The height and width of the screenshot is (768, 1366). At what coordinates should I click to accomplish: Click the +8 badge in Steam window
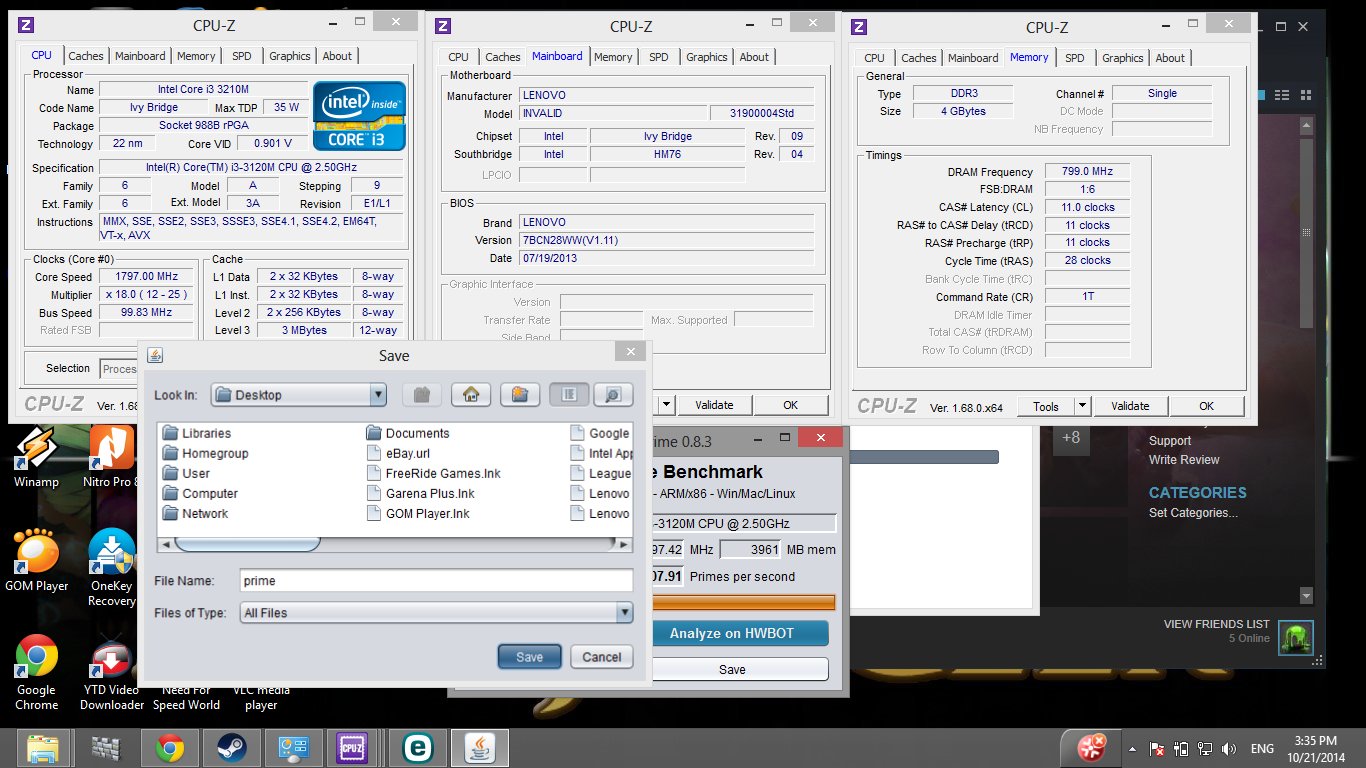coord(1071,438)
